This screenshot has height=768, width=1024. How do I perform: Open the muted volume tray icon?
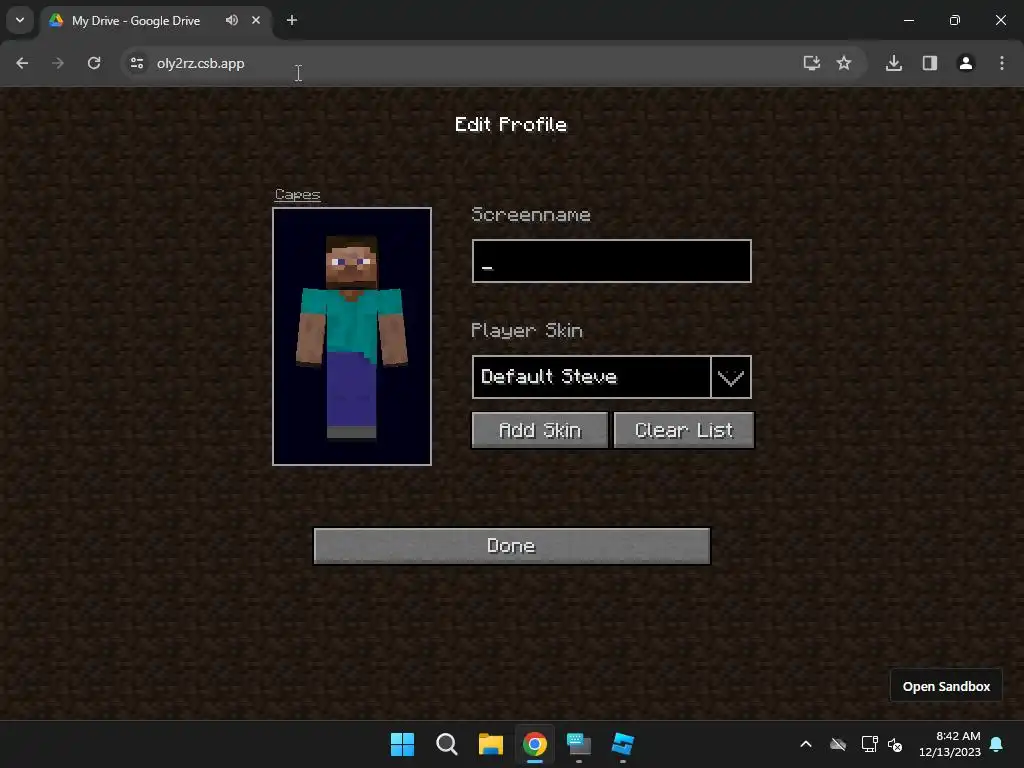(895, 744)
